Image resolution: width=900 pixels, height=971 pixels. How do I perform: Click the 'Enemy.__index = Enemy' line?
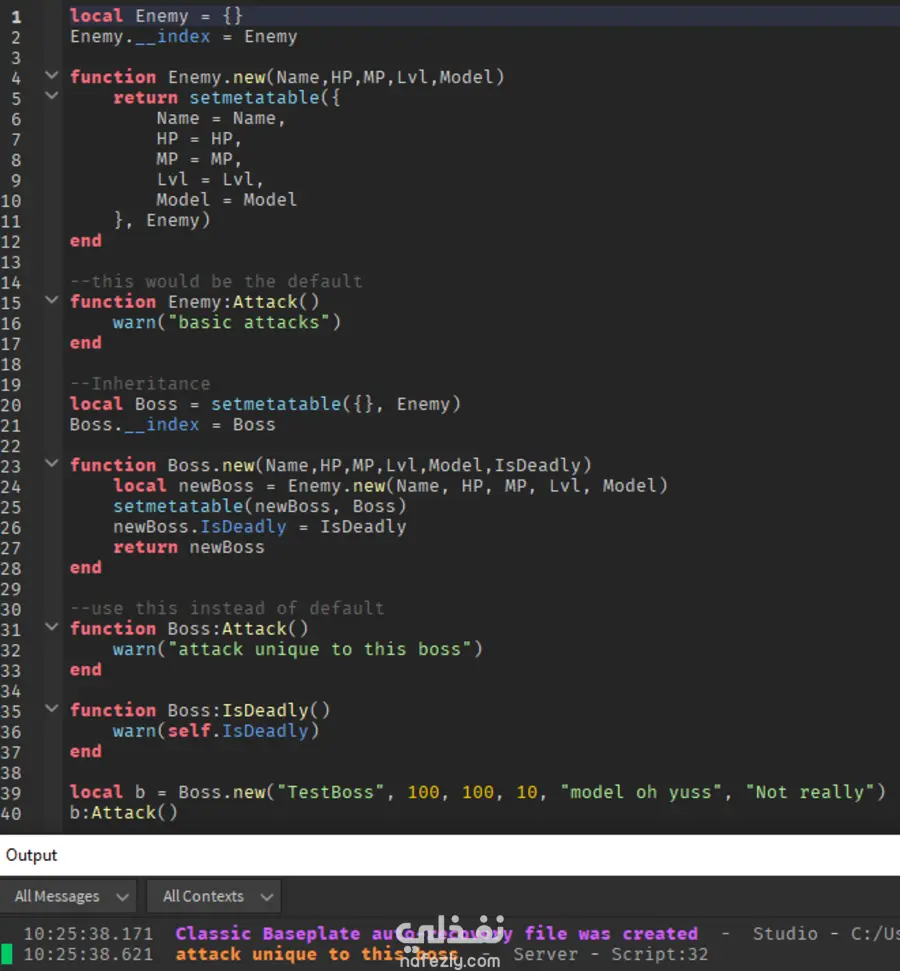tap(183, 37)
